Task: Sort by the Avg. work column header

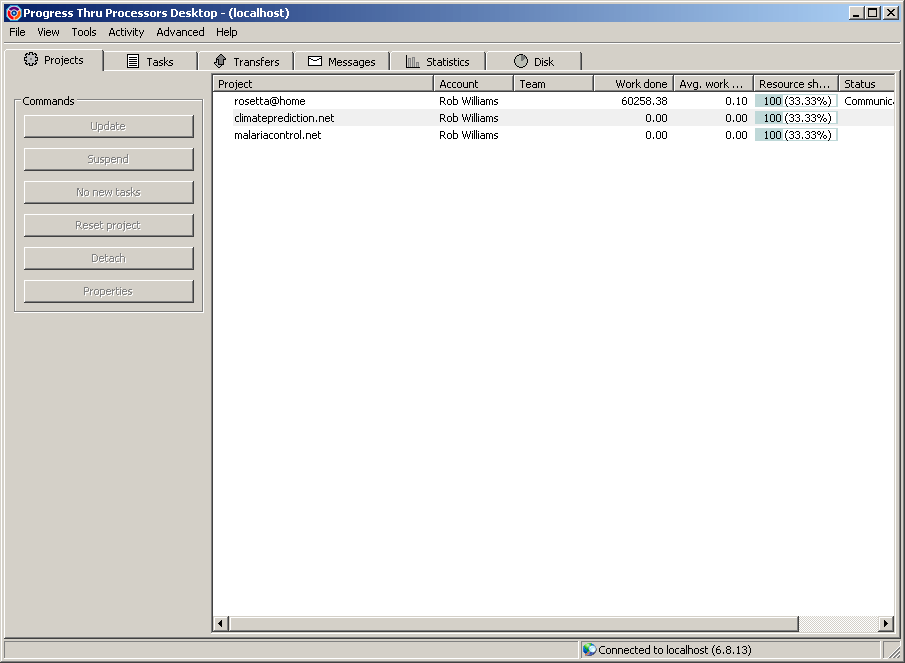Action: click(714, 84)
